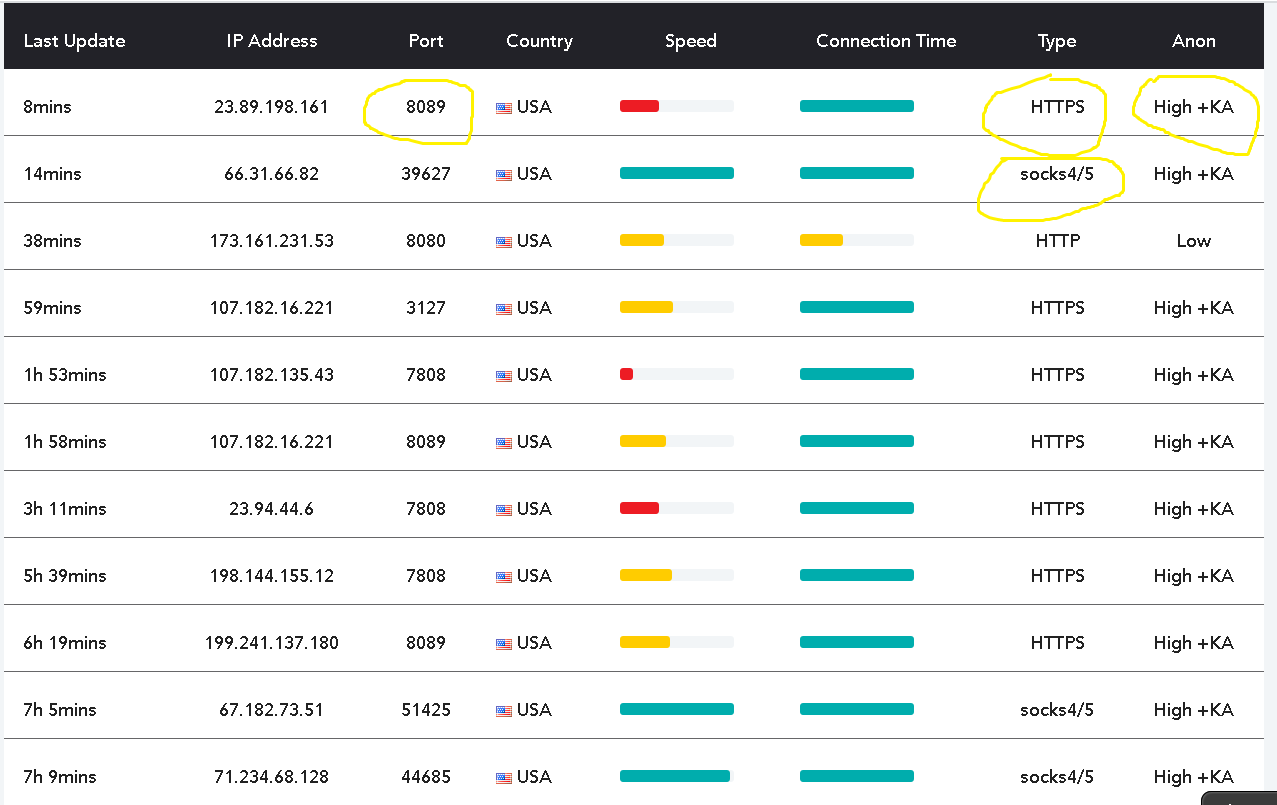
Task: Click the yellow connection time bar for 173.161.231.53
Action: 821,240
